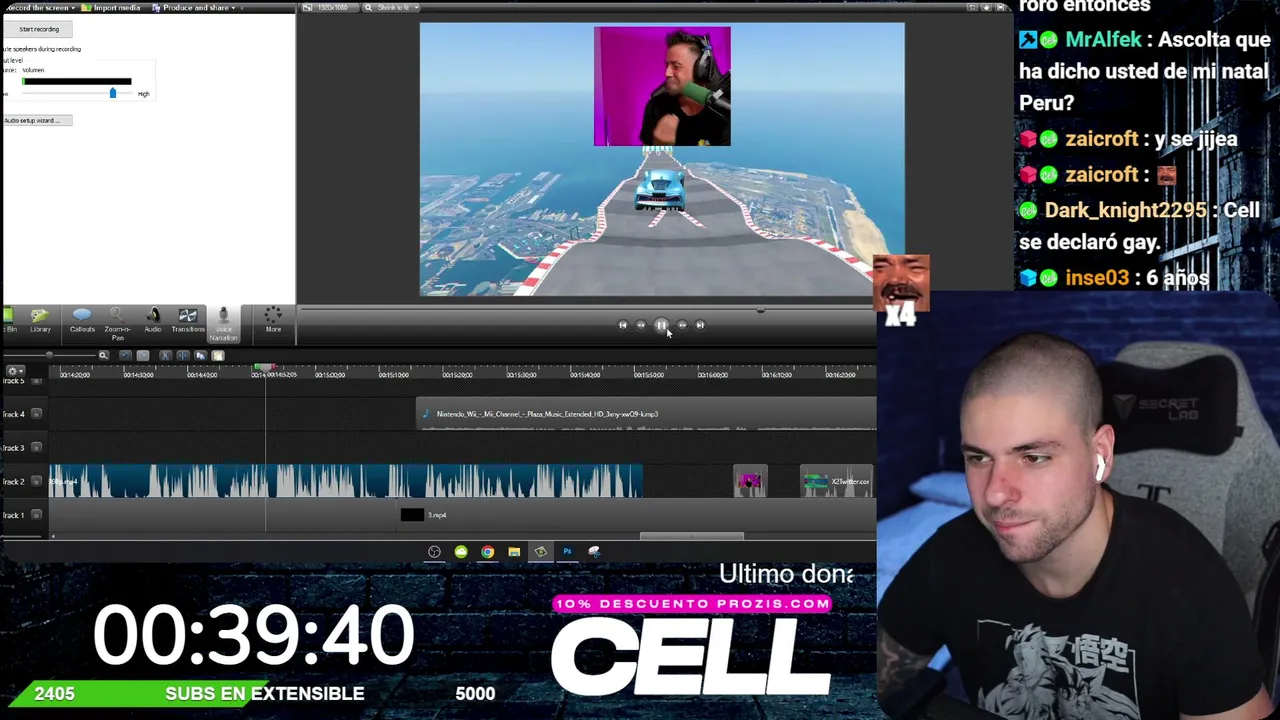Image resolution: width=1280 pixels, height=720 pixels.
Task: Toggle the lock on Track 1
Action: tap(36, 515)
